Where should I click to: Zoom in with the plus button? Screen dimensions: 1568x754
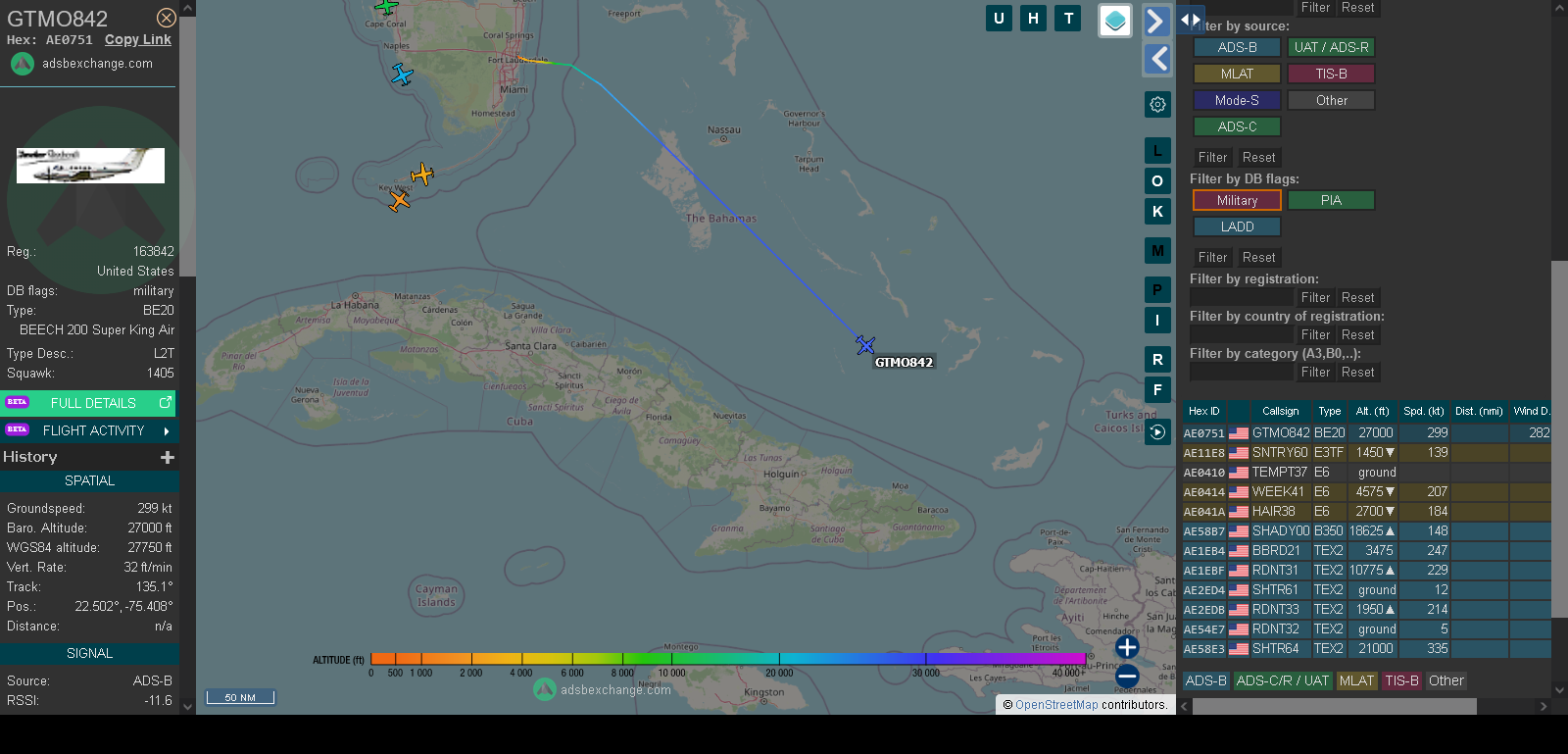coord(1127,647)
